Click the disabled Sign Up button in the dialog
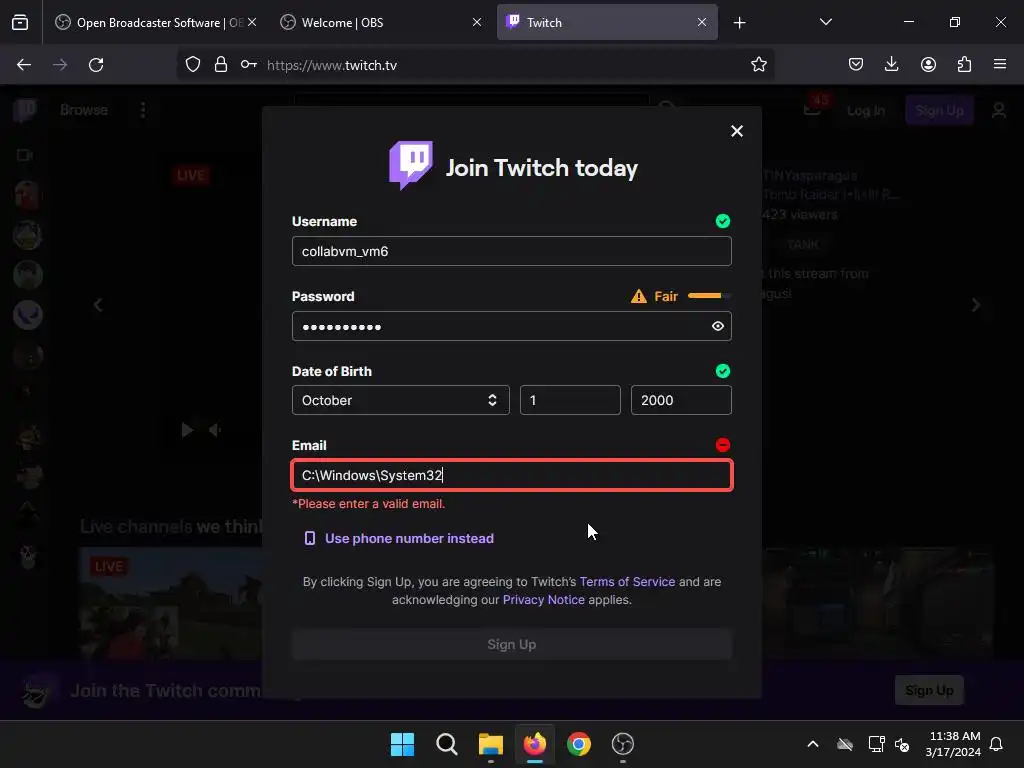 tap(511, 645)
